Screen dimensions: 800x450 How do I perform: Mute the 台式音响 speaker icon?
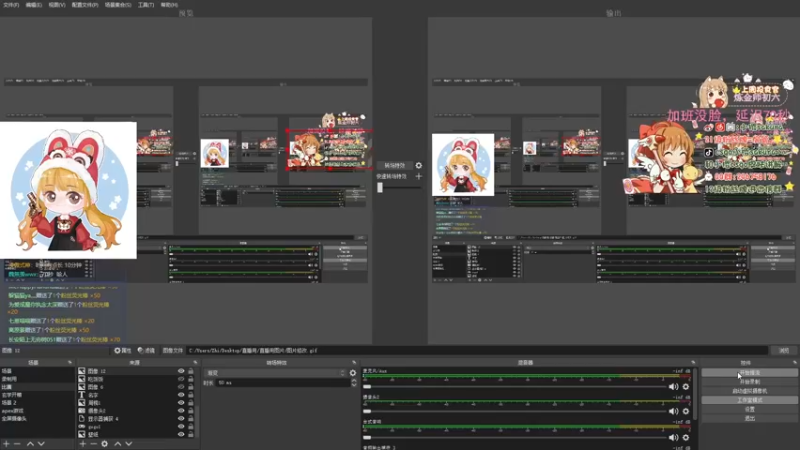pos(673,437)
